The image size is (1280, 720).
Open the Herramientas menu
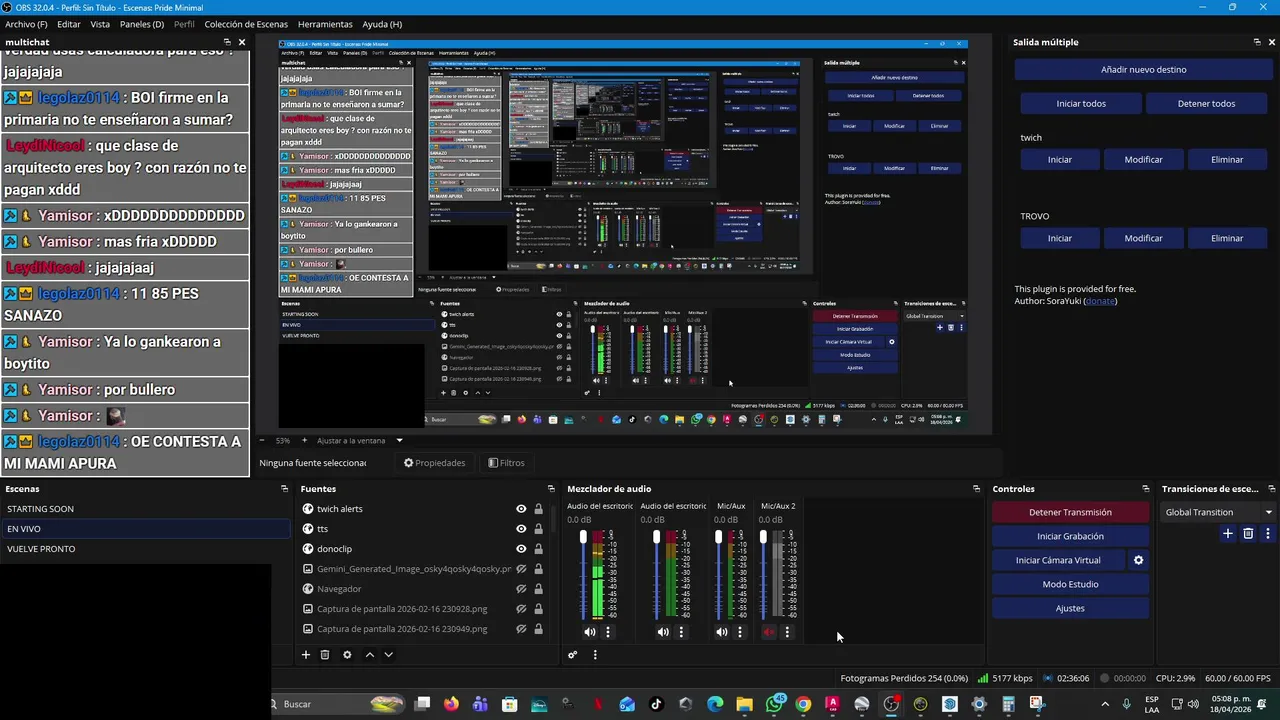[x=325, y=24]
